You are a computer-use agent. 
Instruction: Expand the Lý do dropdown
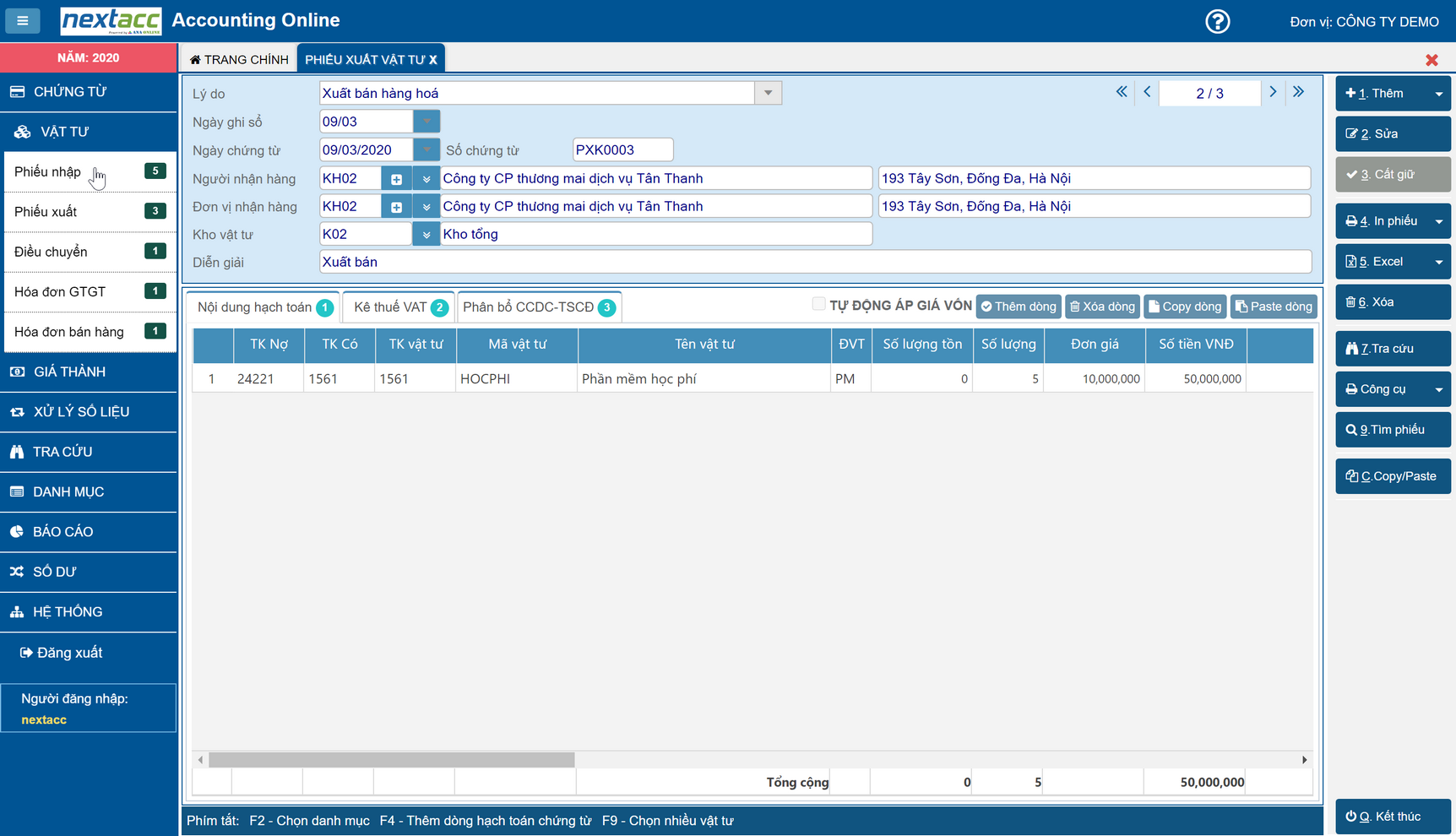click(768, 93)
